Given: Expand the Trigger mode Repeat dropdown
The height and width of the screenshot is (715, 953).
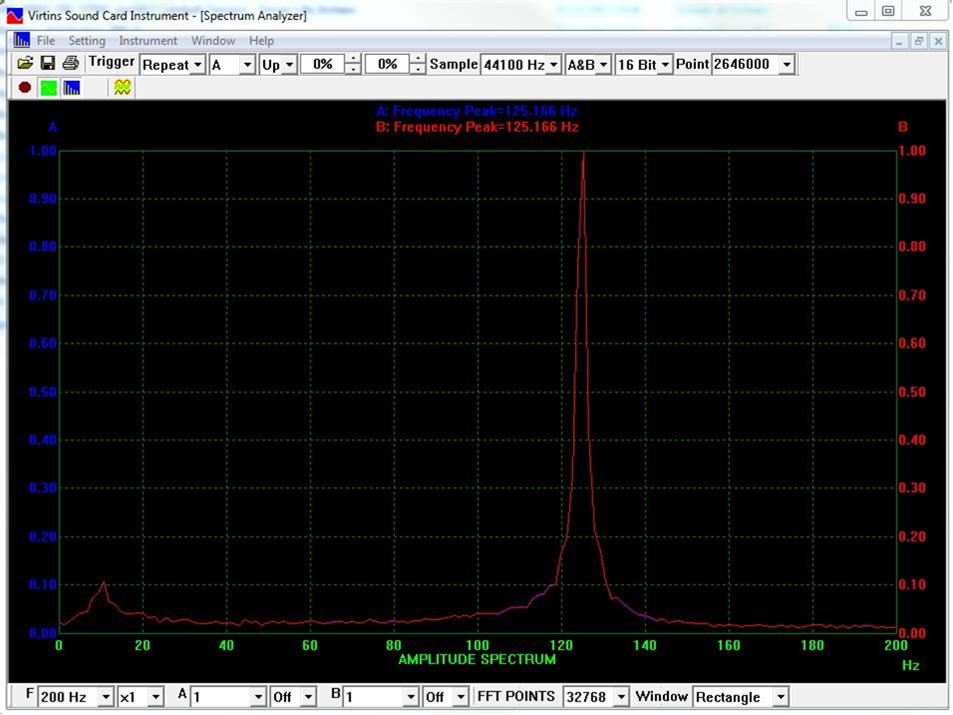Looking at the screenshot, I should tap(198, 64).
